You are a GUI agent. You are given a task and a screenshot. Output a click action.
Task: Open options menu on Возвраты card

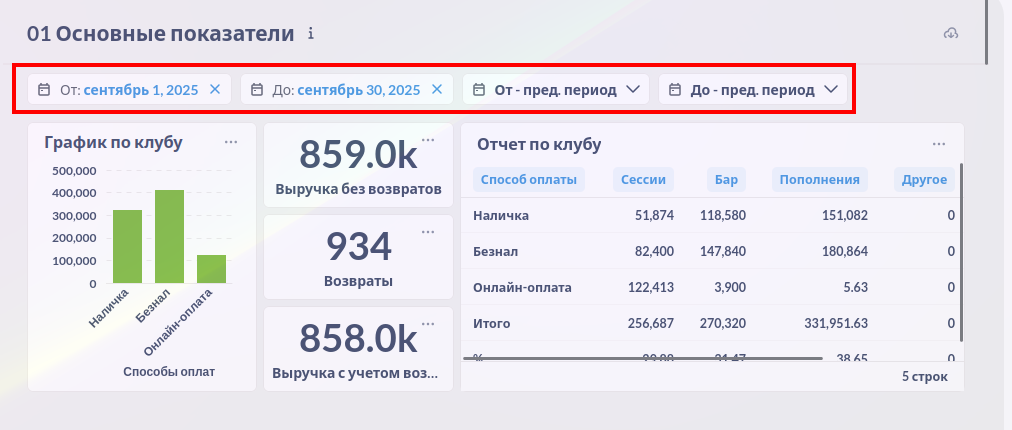click(x=428, y=232)
